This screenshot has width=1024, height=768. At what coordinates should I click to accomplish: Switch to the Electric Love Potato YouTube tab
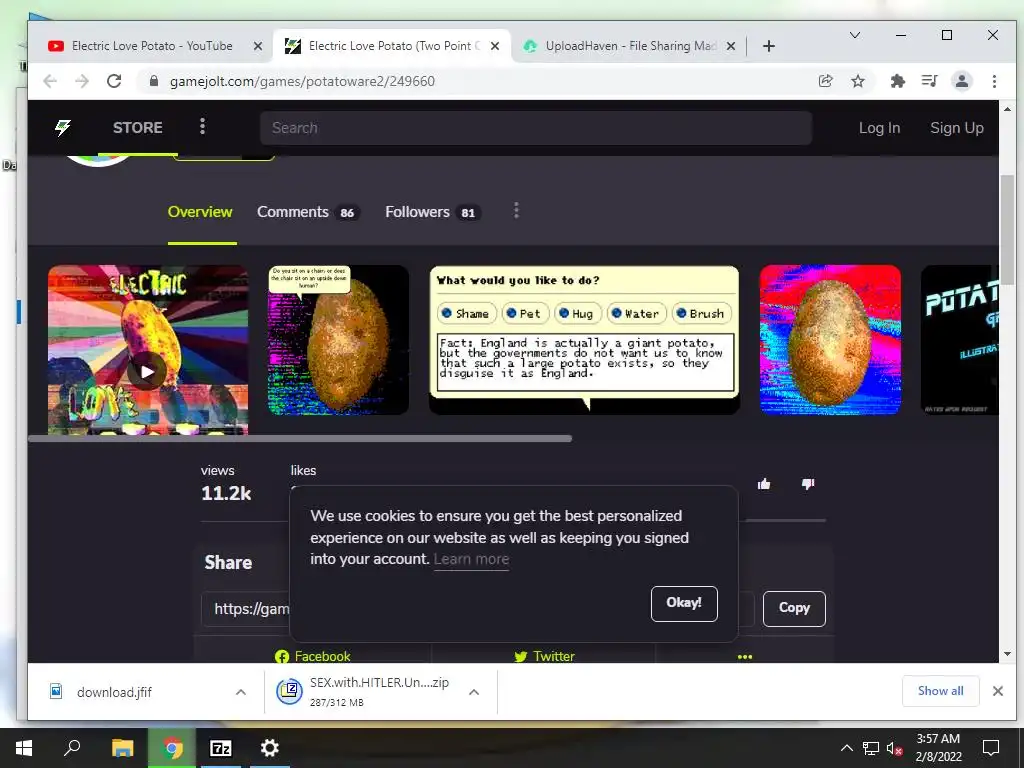click(152, 46)
